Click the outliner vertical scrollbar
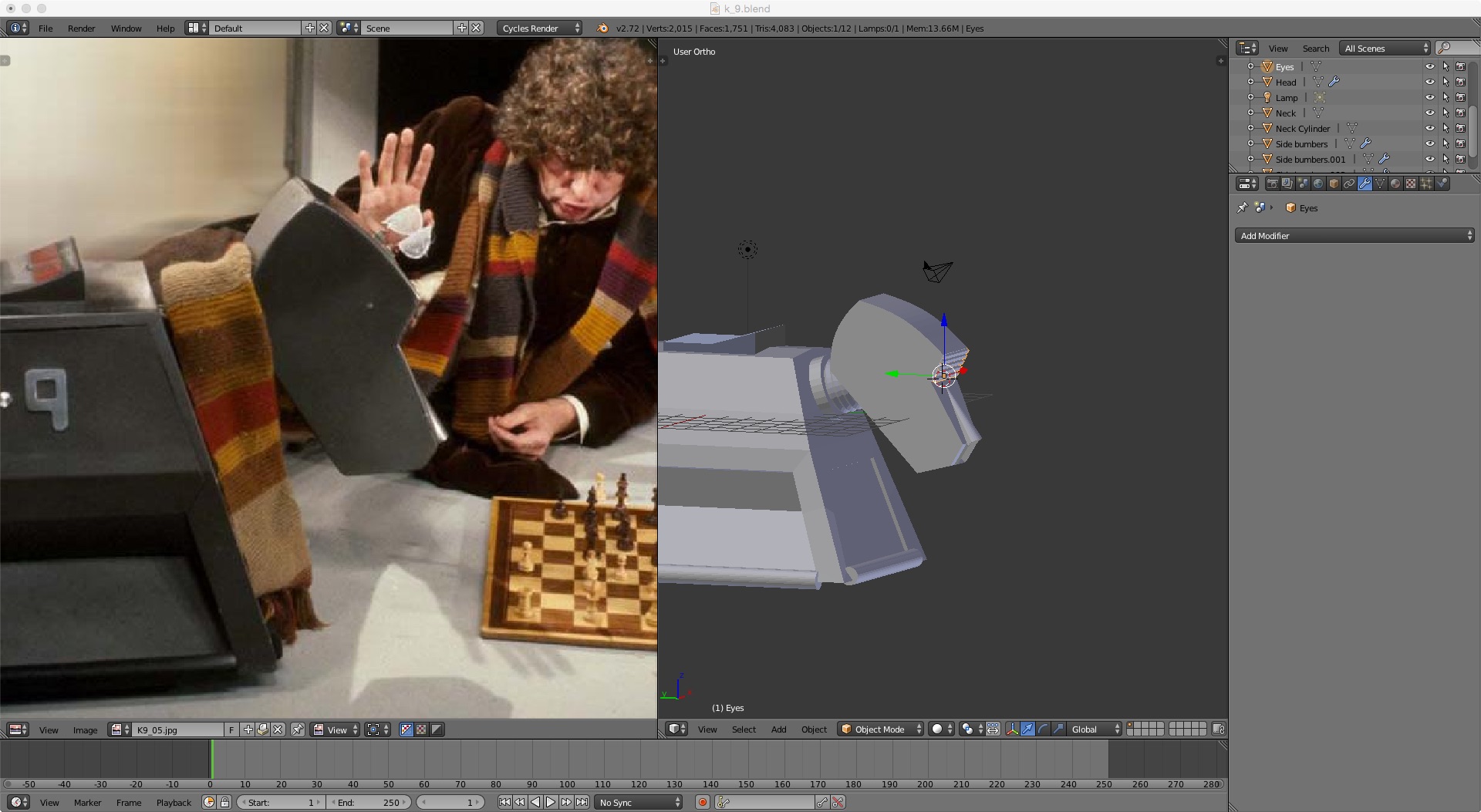The height and width of the screenshot is (812, 1481). coord(1474,130)
